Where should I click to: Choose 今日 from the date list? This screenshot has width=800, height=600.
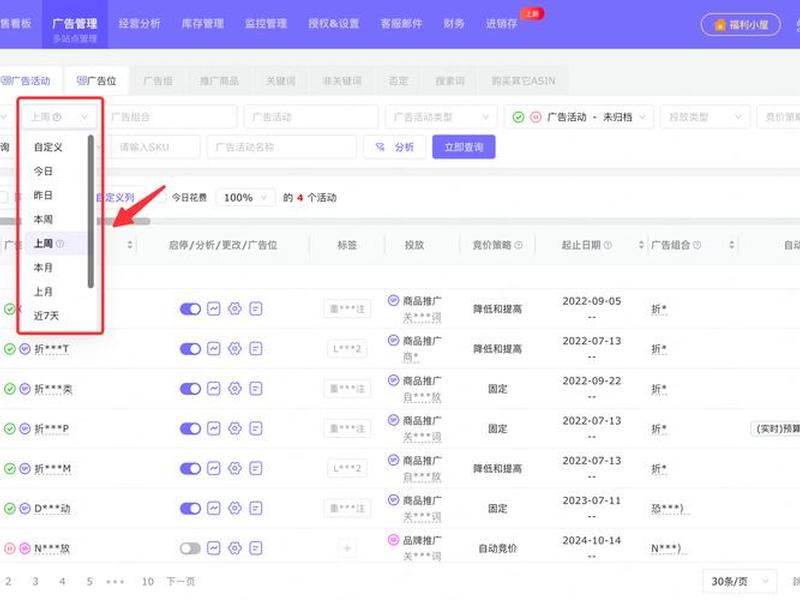[x=55, y=171]
